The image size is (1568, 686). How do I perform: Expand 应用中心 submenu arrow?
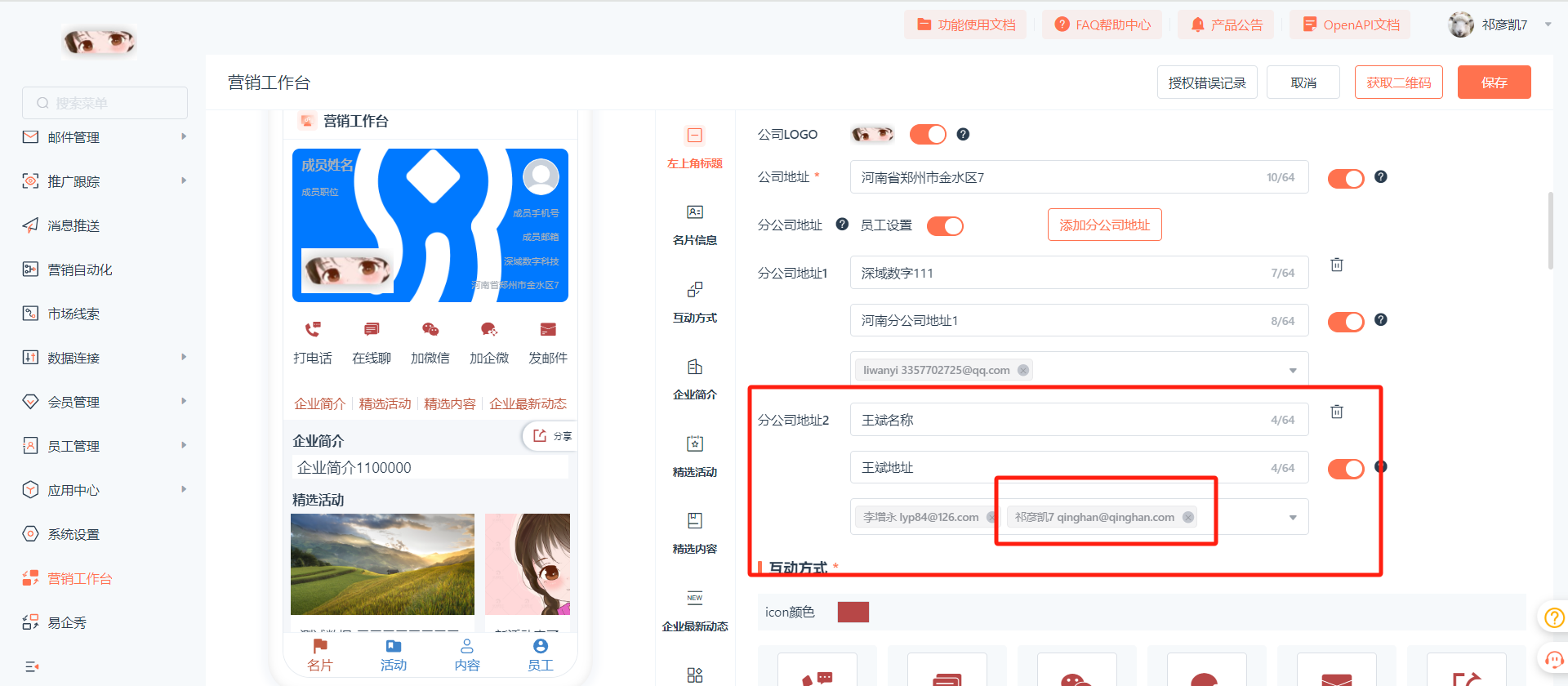point(184,489)
